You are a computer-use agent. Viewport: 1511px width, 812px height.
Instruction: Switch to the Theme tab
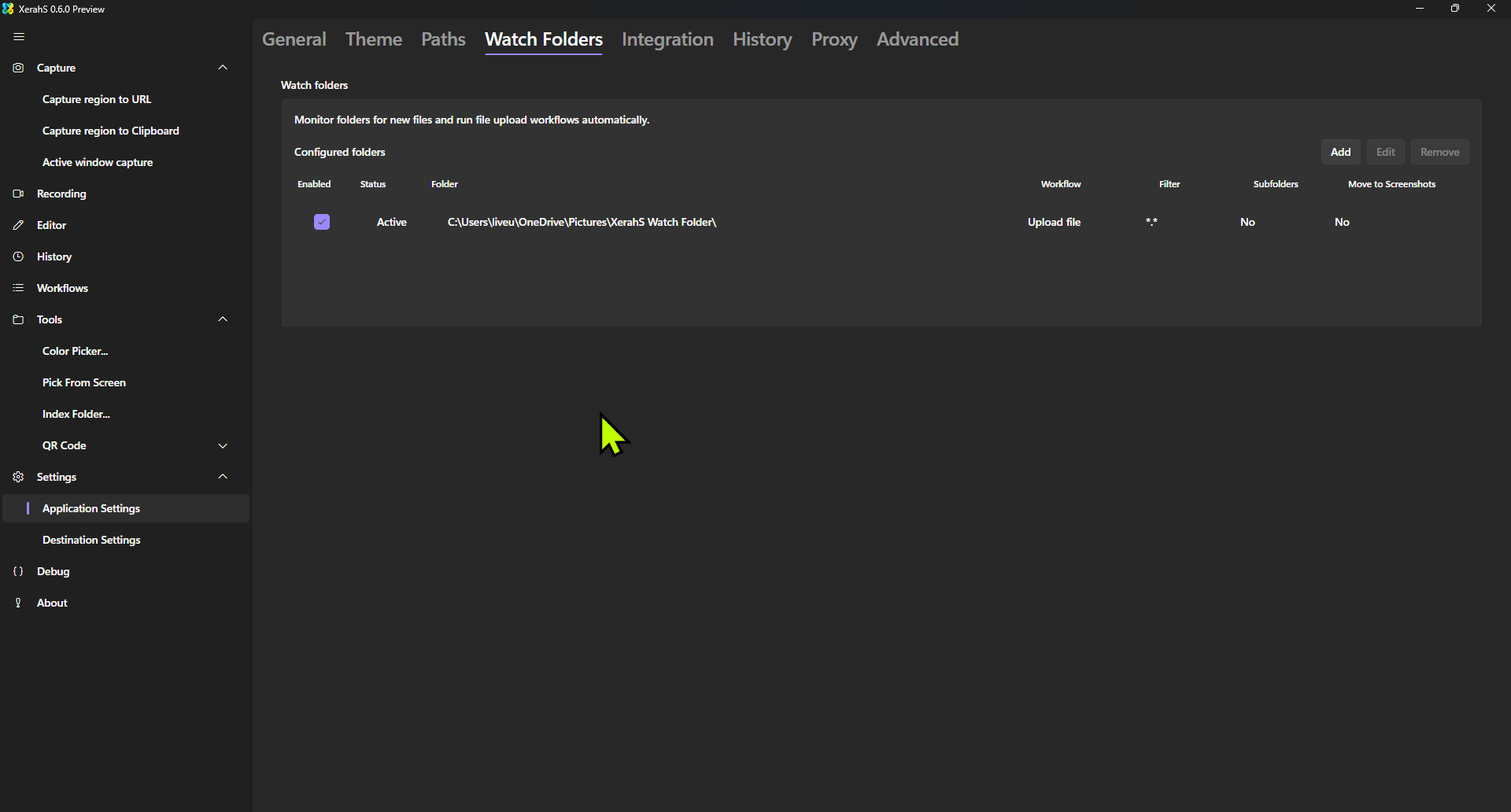(x=374, y=39)
